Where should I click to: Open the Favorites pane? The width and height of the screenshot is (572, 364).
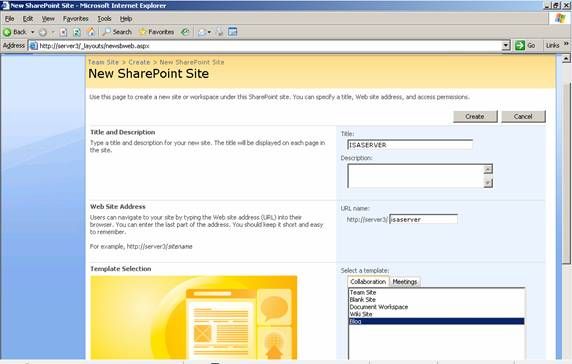click(x=156, y=32)
